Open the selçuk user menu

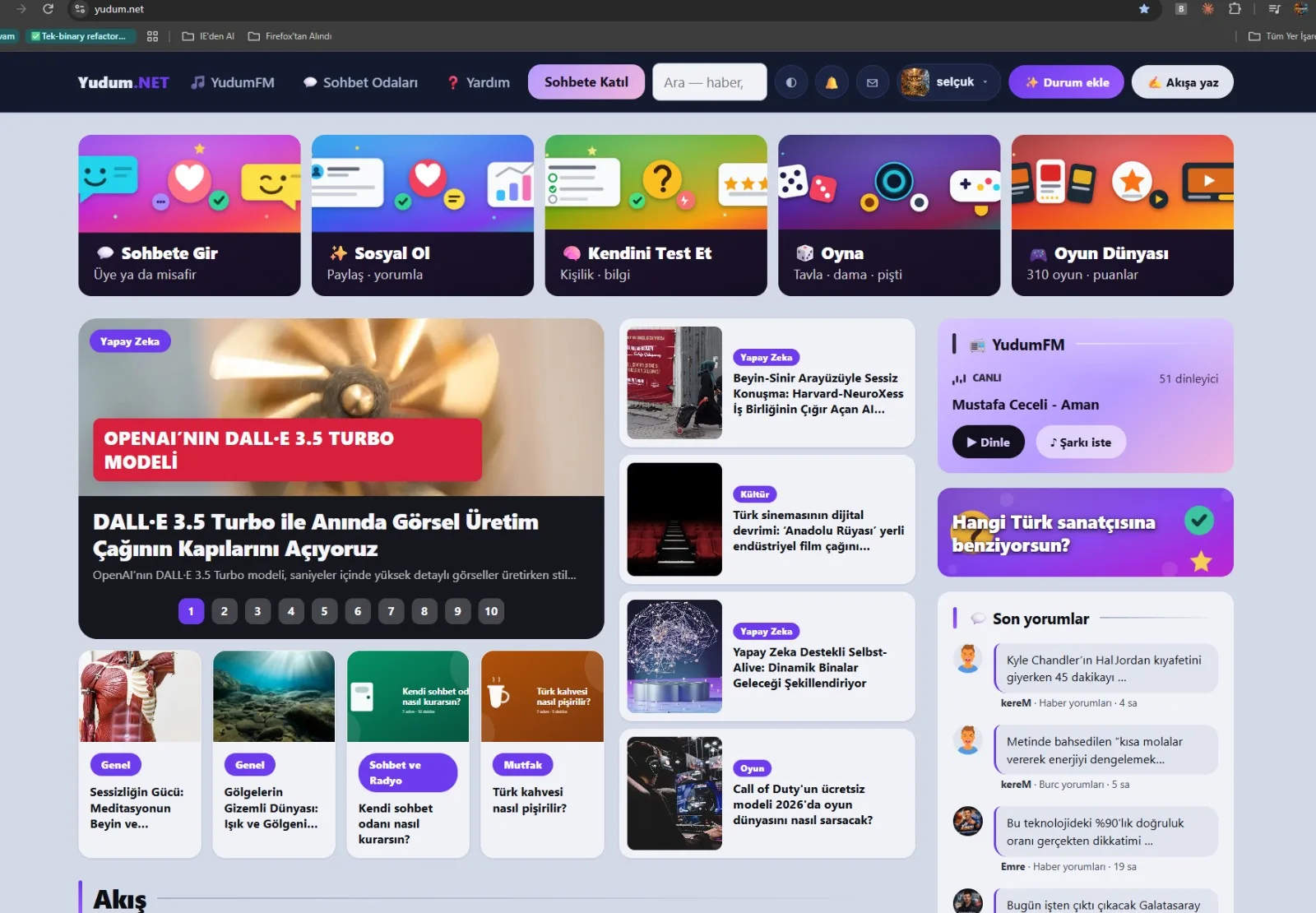pos(948,82)
